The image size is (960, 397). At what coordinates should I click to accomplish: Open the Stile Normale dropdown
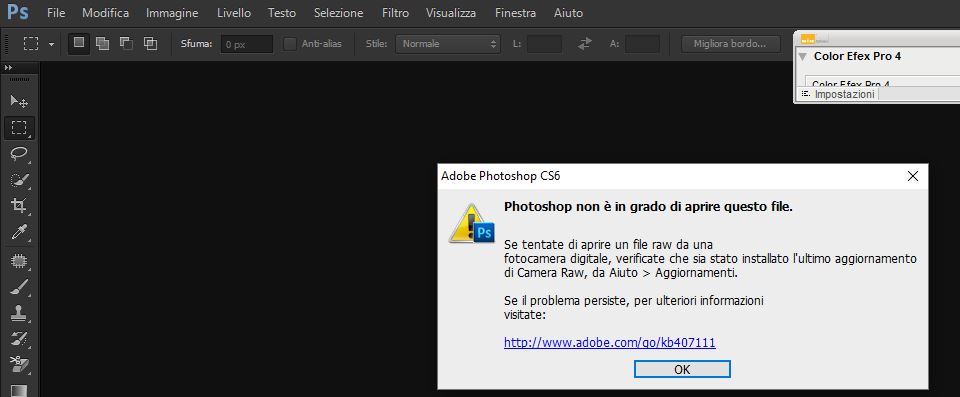[x=448, y=43]
